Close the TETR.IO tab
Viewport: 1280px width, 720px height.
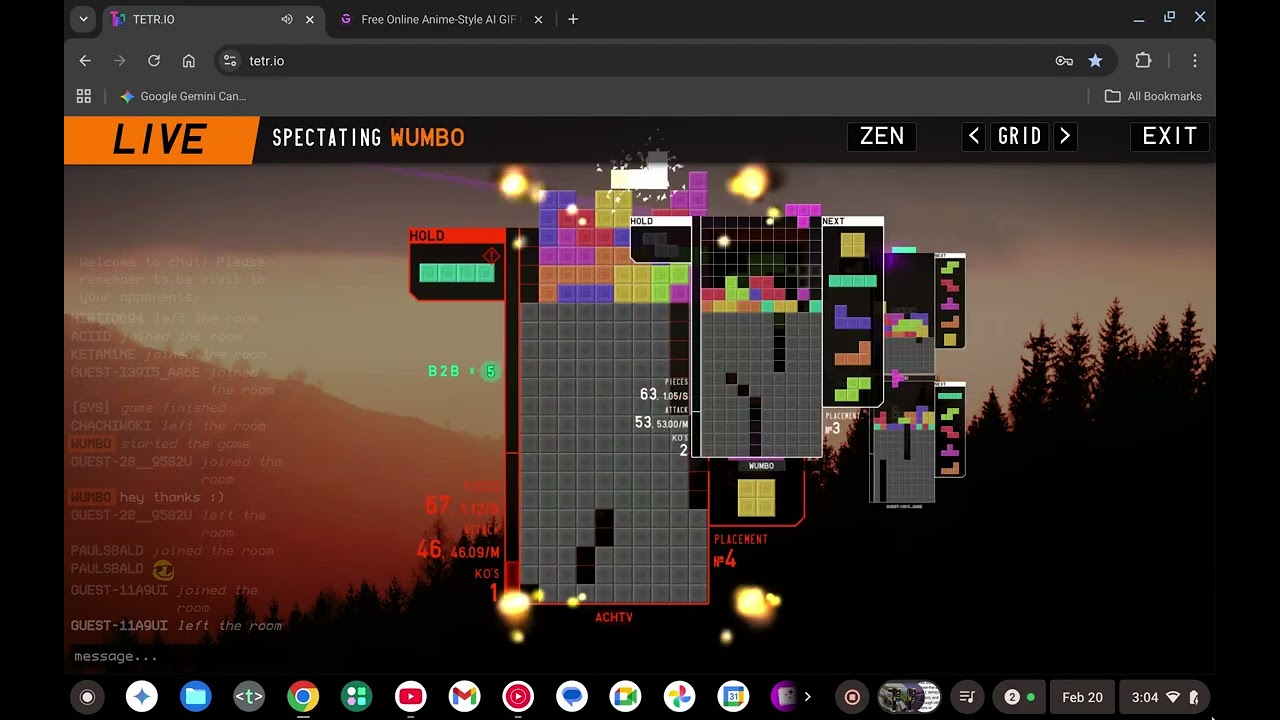(310, 19)
